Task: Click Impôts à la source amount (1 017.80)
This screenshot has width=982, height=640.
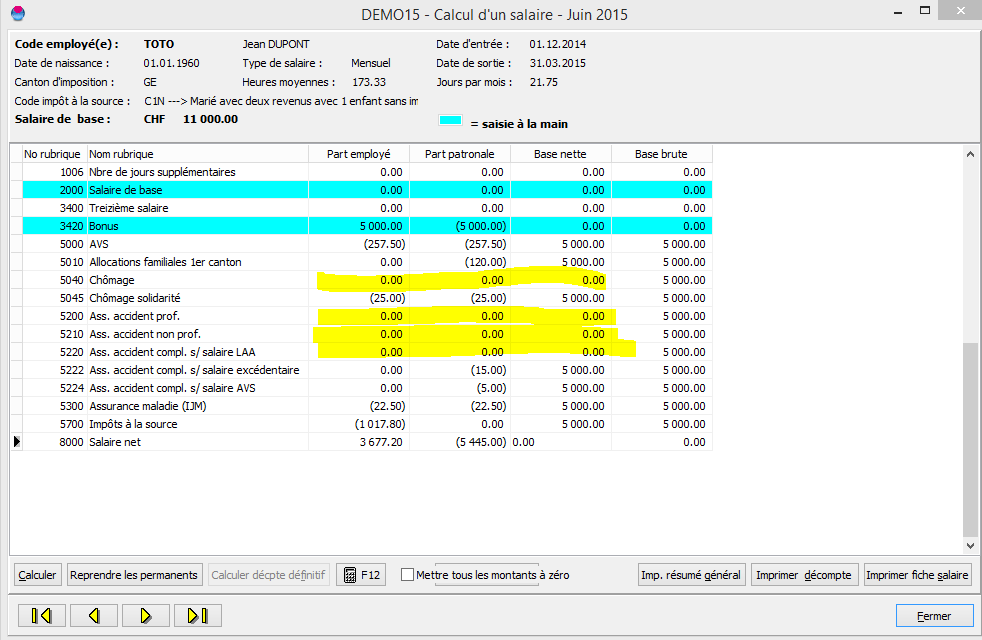Action: (x=380, y=424)
